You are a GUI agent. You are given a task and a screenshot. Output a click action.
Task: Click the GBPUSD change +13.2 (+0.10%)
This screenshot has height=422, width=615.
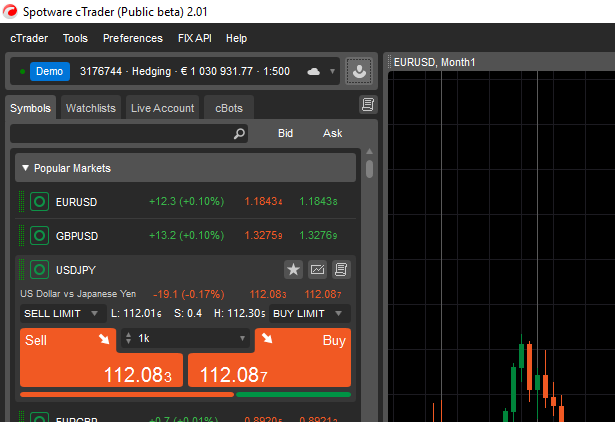coord(186,235)
